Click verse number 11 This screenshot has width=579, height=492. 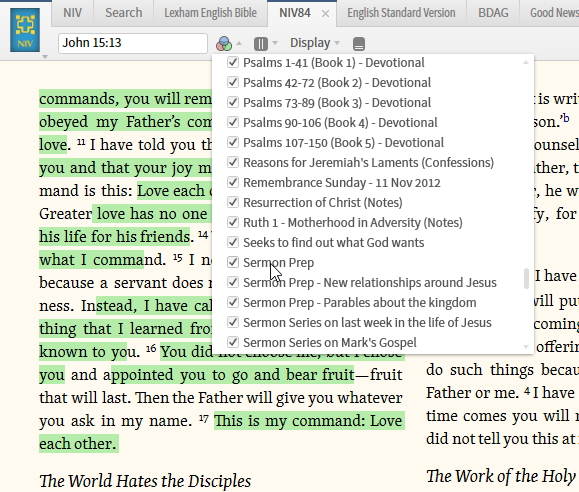tap(81, 142)
